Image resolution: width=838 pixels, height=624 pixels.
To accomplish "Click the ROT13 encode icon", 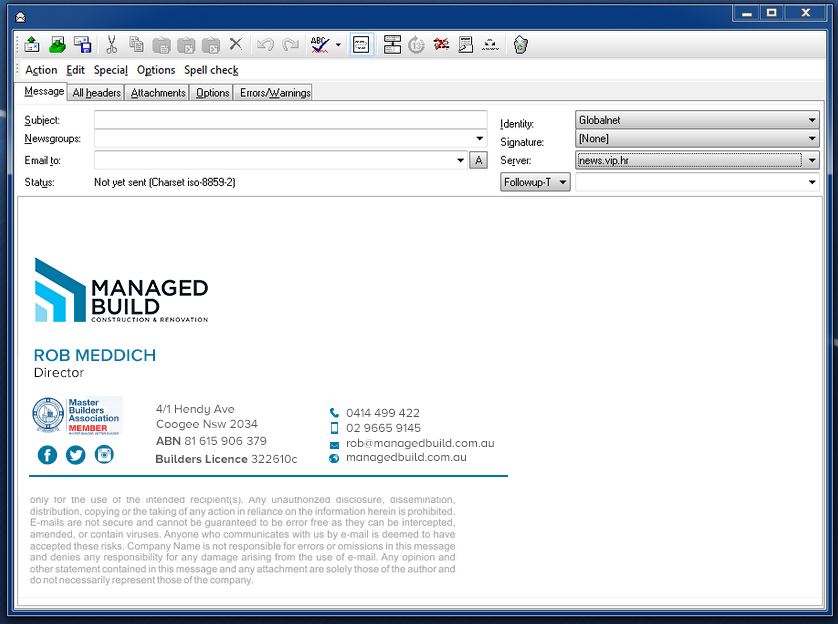I will coord(416,45).
